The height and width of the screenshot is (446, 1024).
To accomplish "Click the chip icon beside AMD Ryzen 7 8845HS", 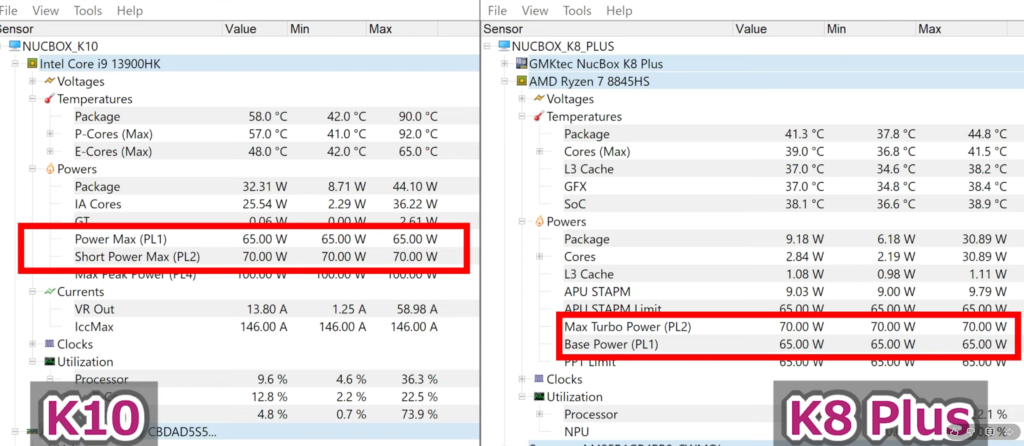I will (521, 81).
